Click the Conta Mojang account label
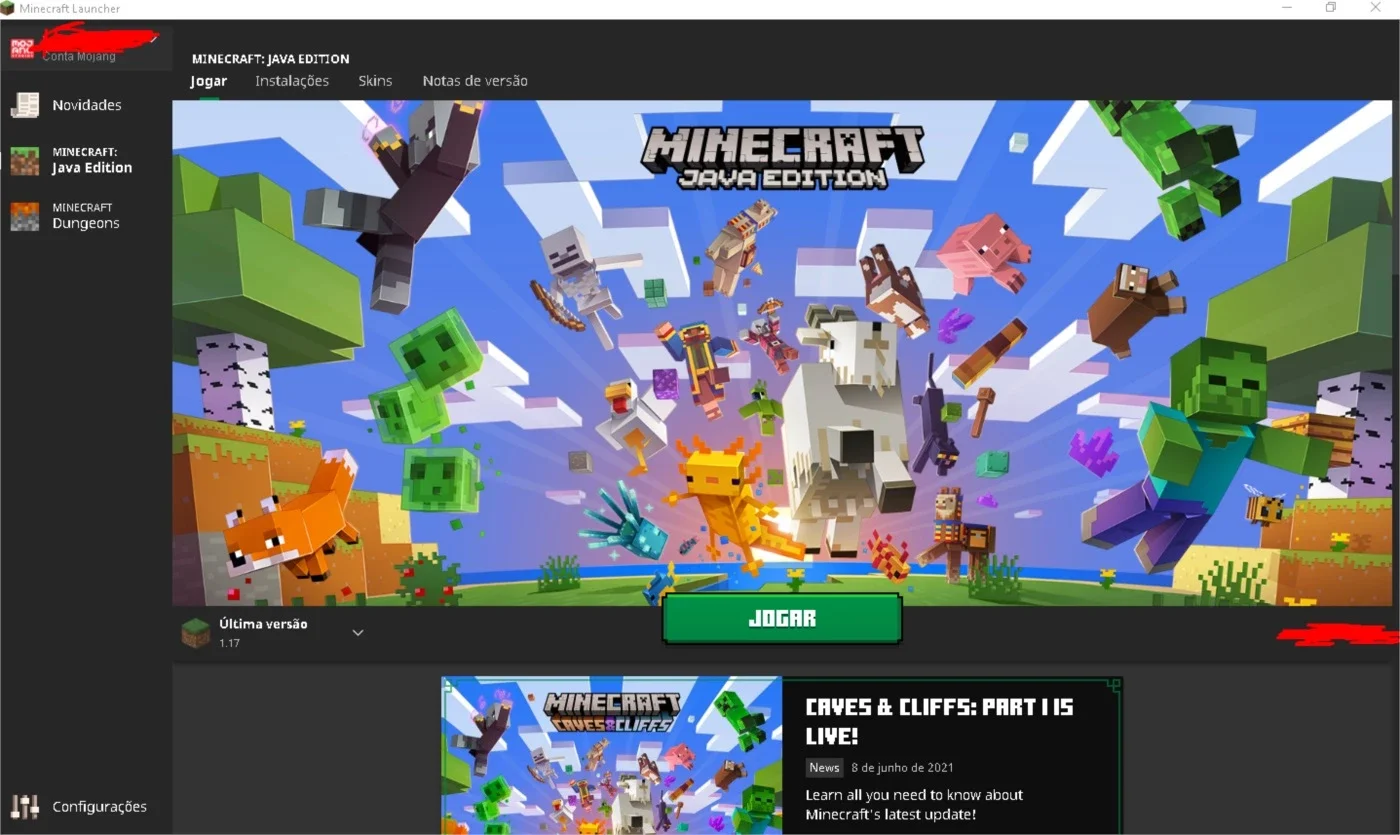 [79, 57]
